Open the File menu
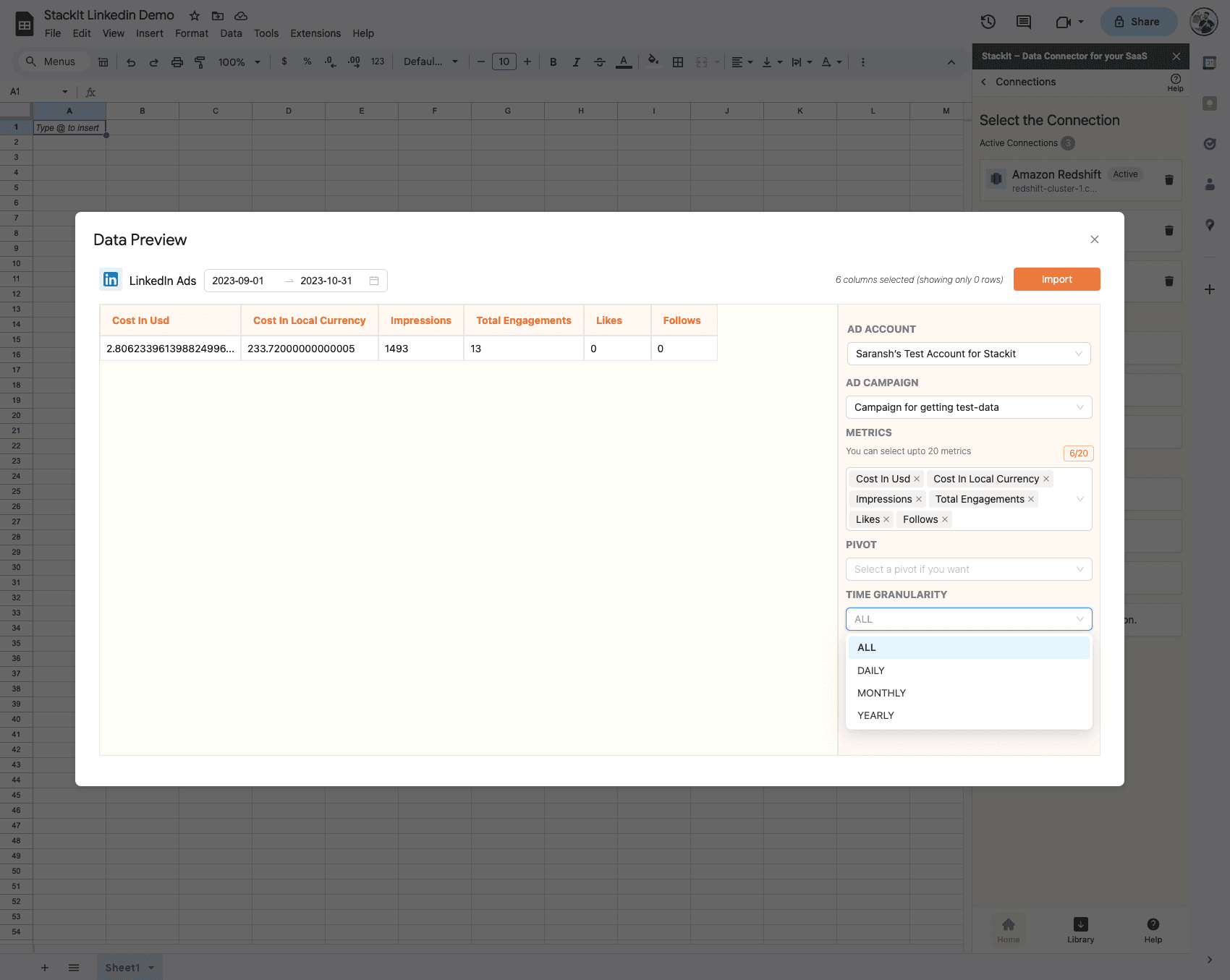Screen dimensions: 1230x980 53,33
